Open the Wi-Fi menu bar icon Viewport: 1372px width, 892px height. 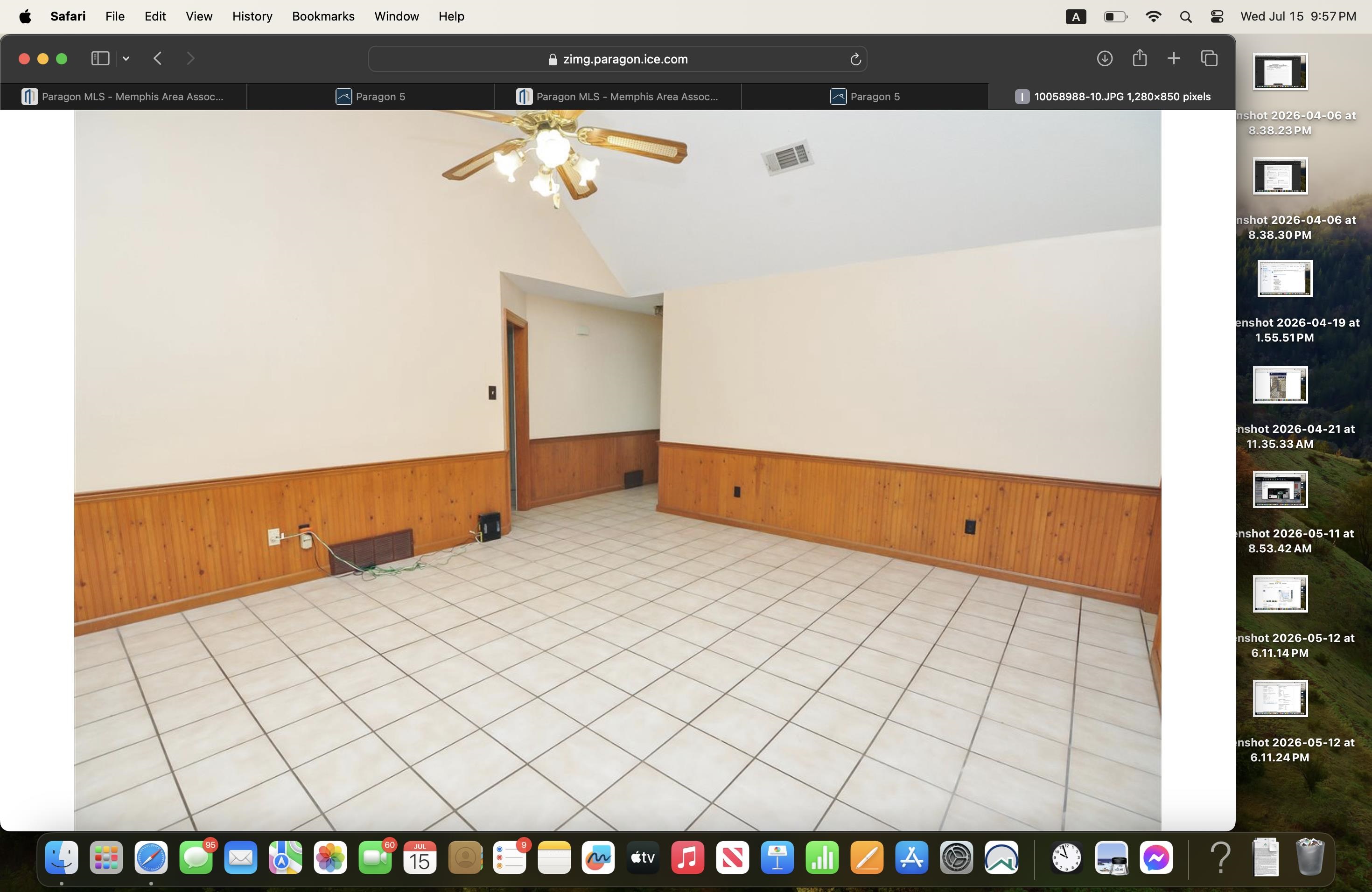coord(1153,17)
